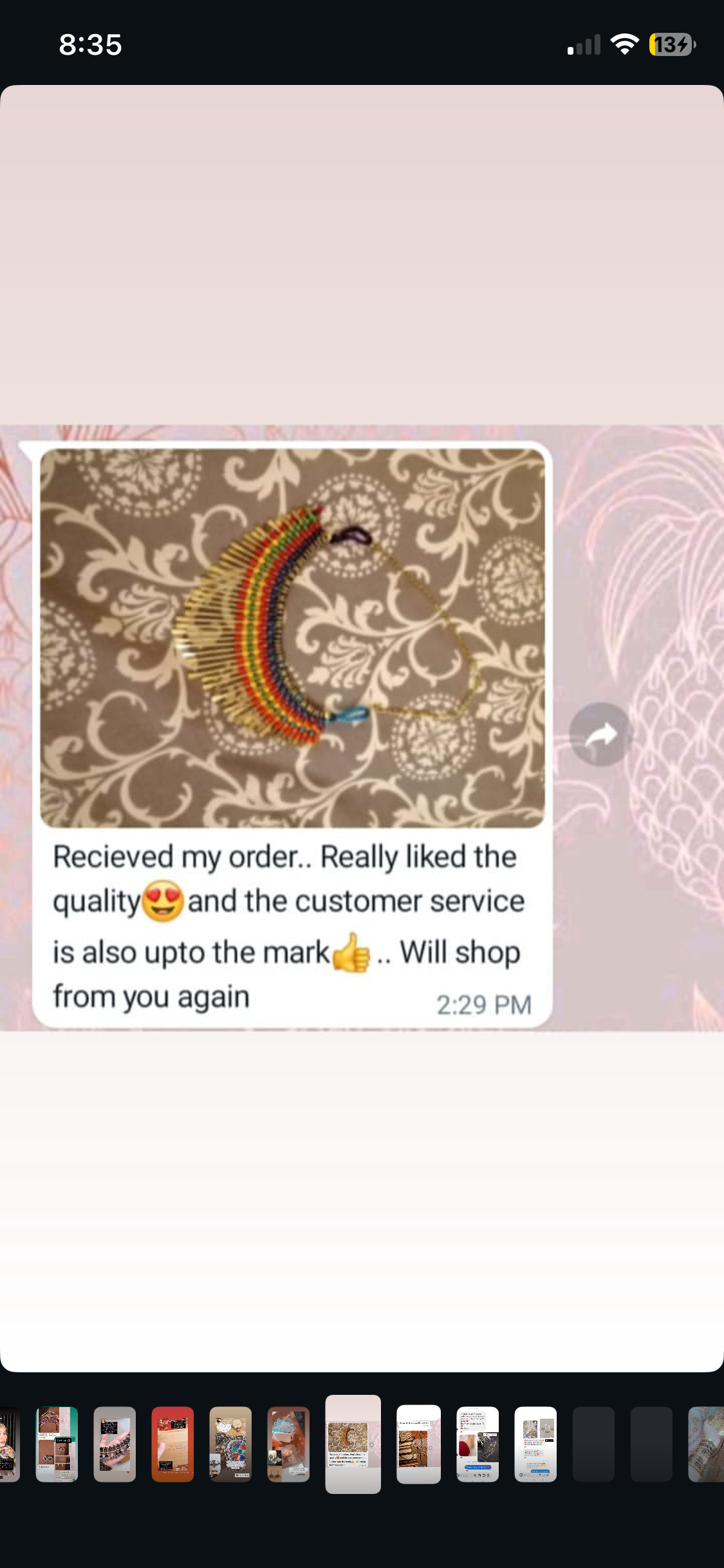Select the partially visible rightmost thumbnail
724x1568 pixels.
706,1444
